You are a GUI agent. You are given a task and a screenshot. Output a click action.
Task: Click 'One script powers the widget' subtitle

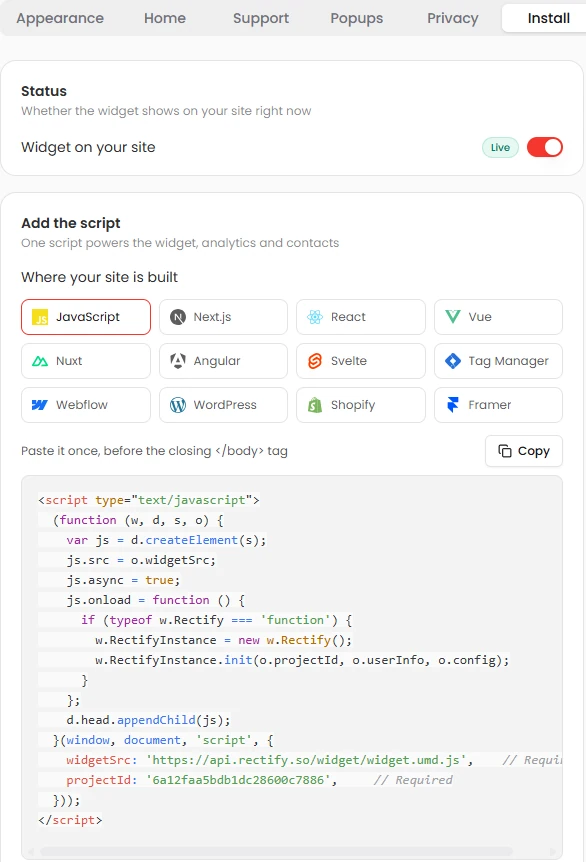click(180, 243)
